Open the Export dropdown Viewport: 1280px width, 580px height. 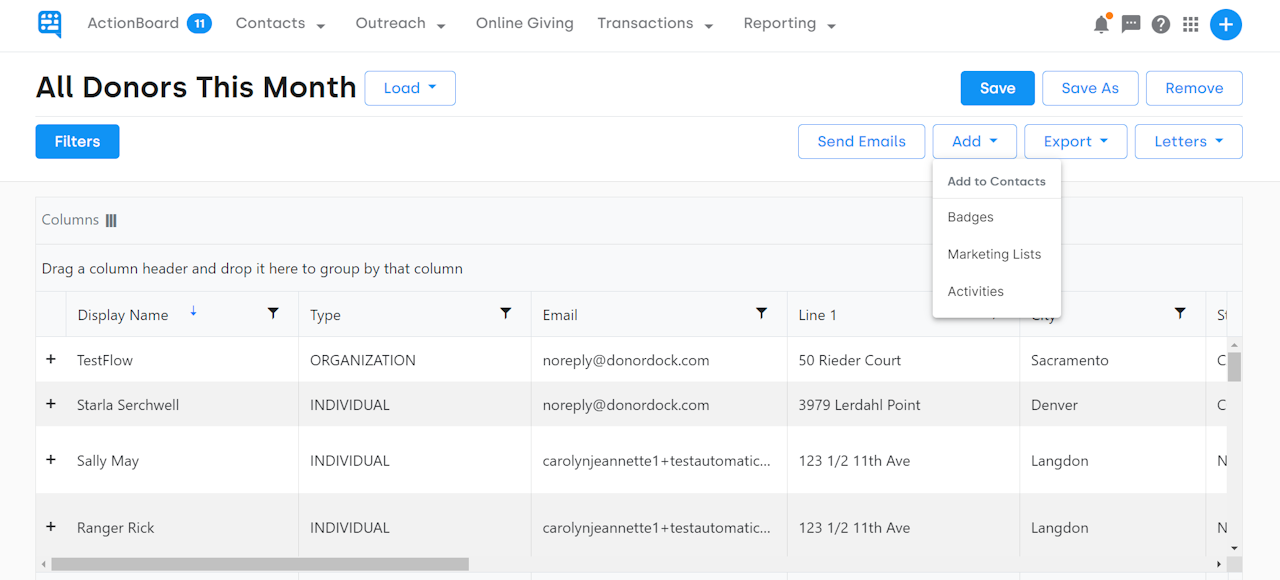1075,141
